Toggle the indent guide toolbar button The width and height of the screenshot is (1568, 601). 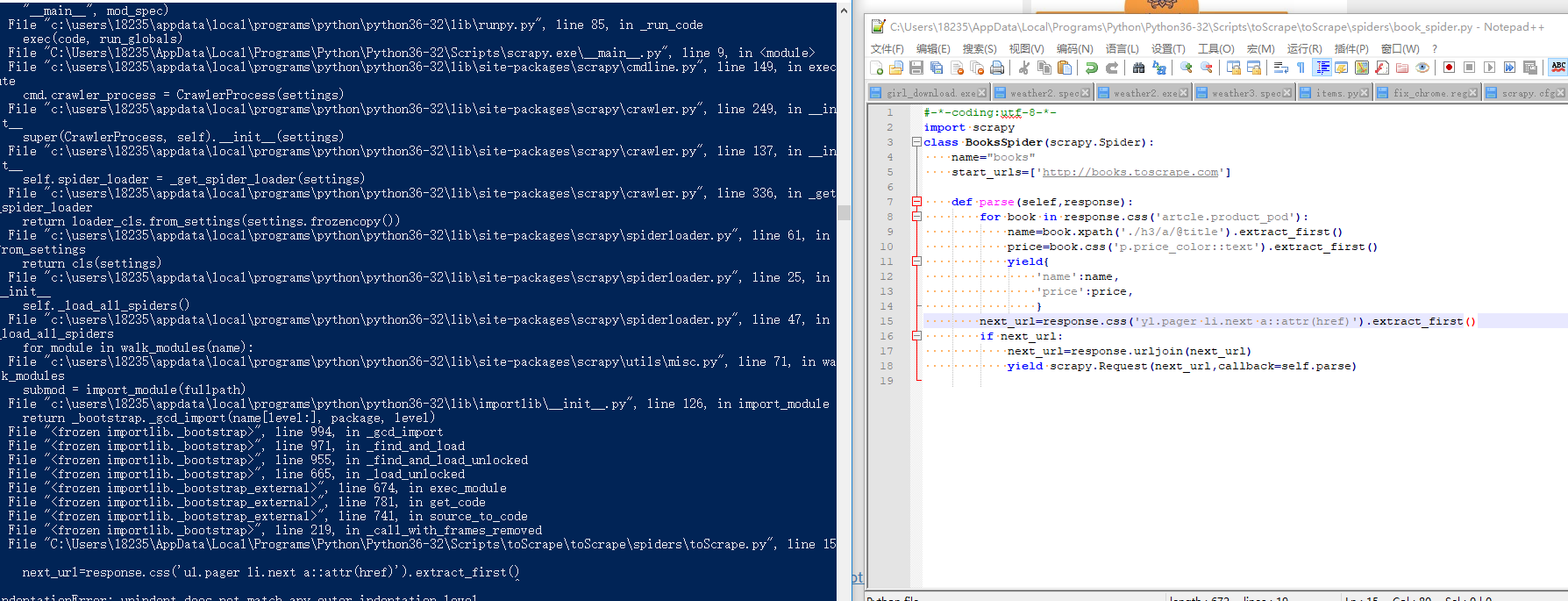pyautogui.click(x=1322, y=68)
